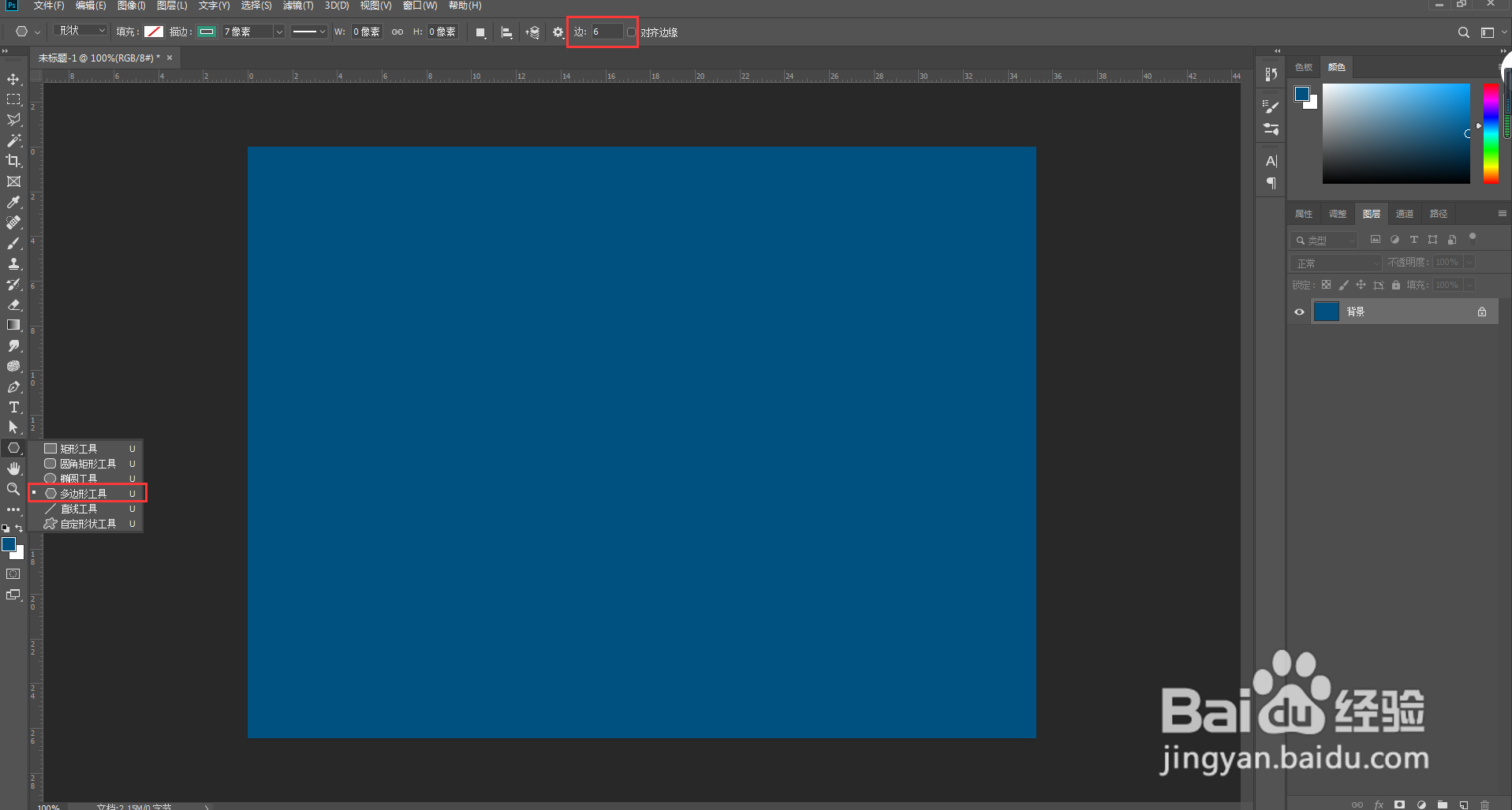Open the Paragraph panel icon

[1271, 183]
